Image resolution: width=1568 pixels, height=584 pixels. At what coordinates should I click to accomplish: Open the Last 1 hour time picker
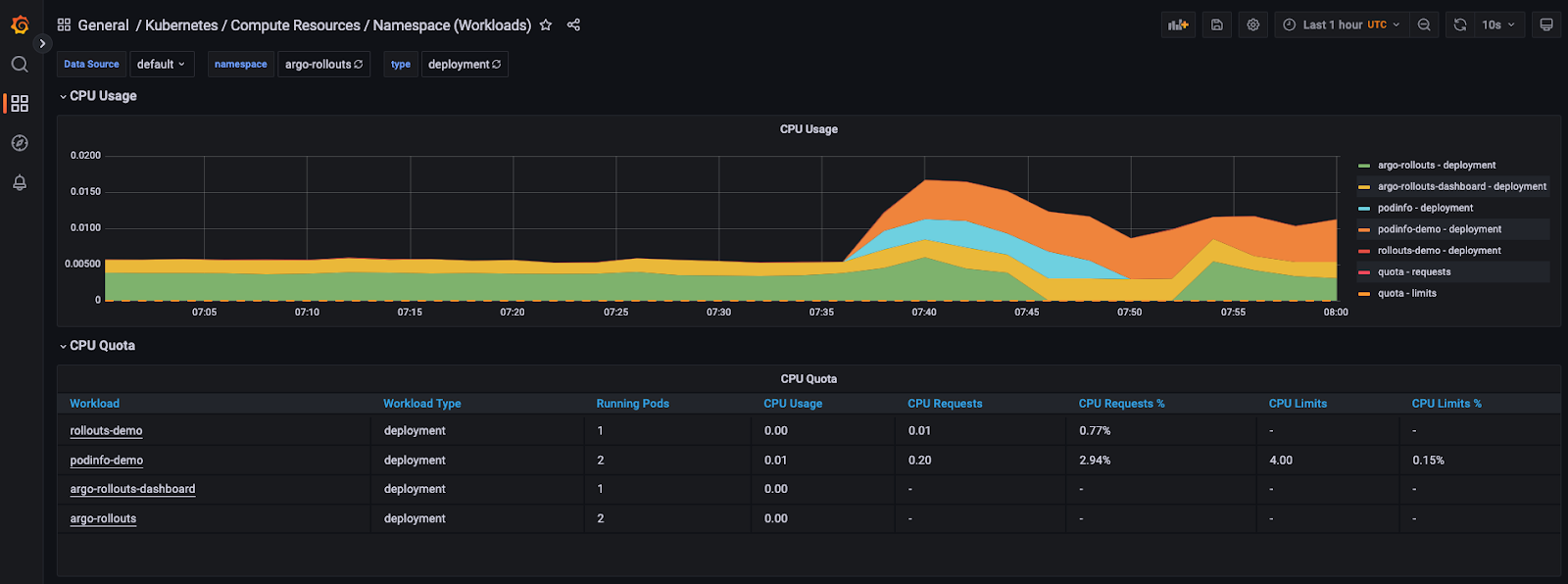[1342, 24]
